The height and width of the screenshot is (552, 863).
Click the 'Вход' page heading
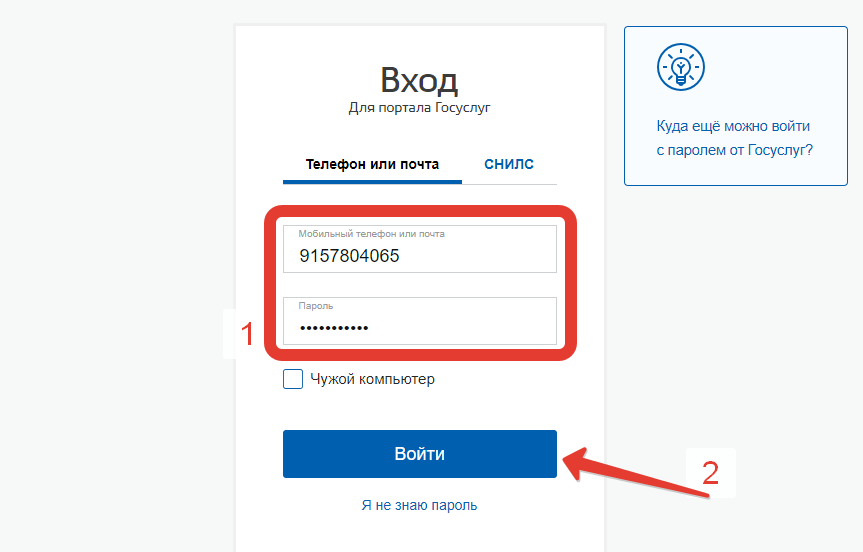click(x=419, y=79)
